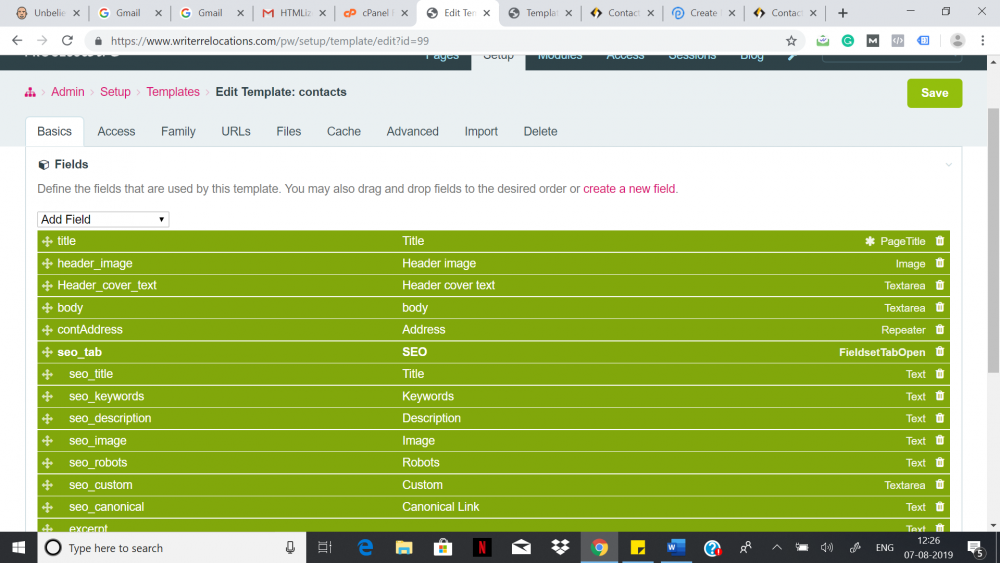Reload the page using browser refresh icon

pyautogui.click(x=67, y=41)
